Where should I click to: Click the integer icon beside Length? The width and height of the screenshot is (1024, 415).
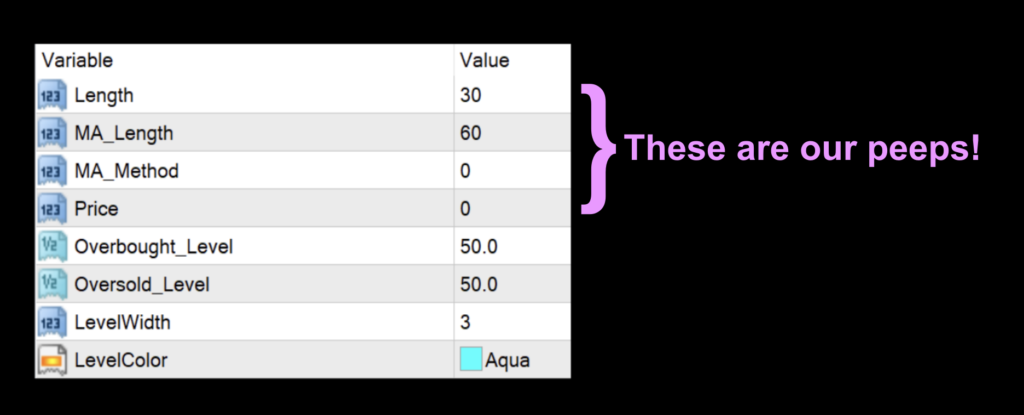tap(51, 96)
